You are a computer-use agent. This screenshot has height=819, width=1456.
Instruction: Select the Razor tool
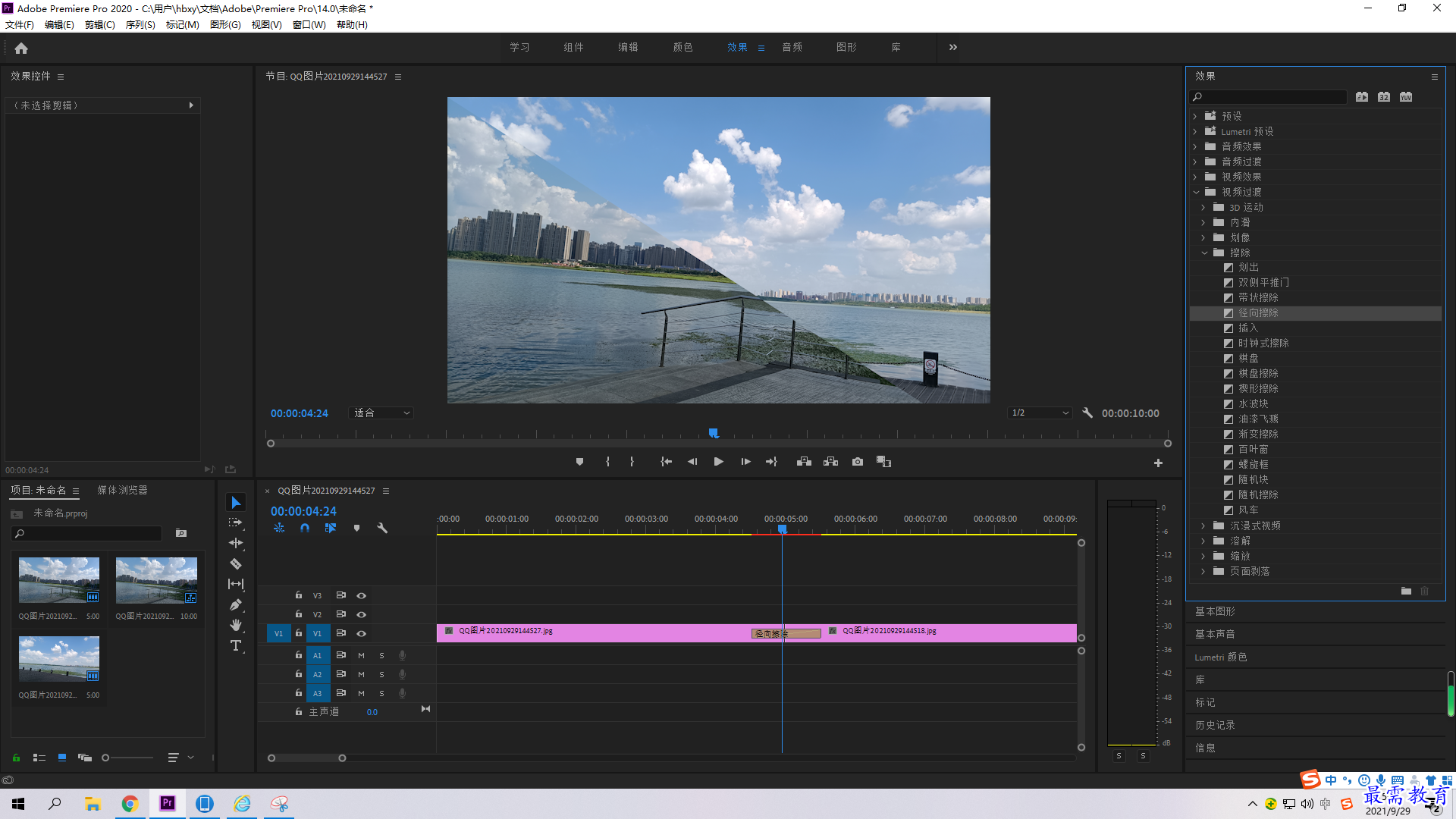point(236,563)
